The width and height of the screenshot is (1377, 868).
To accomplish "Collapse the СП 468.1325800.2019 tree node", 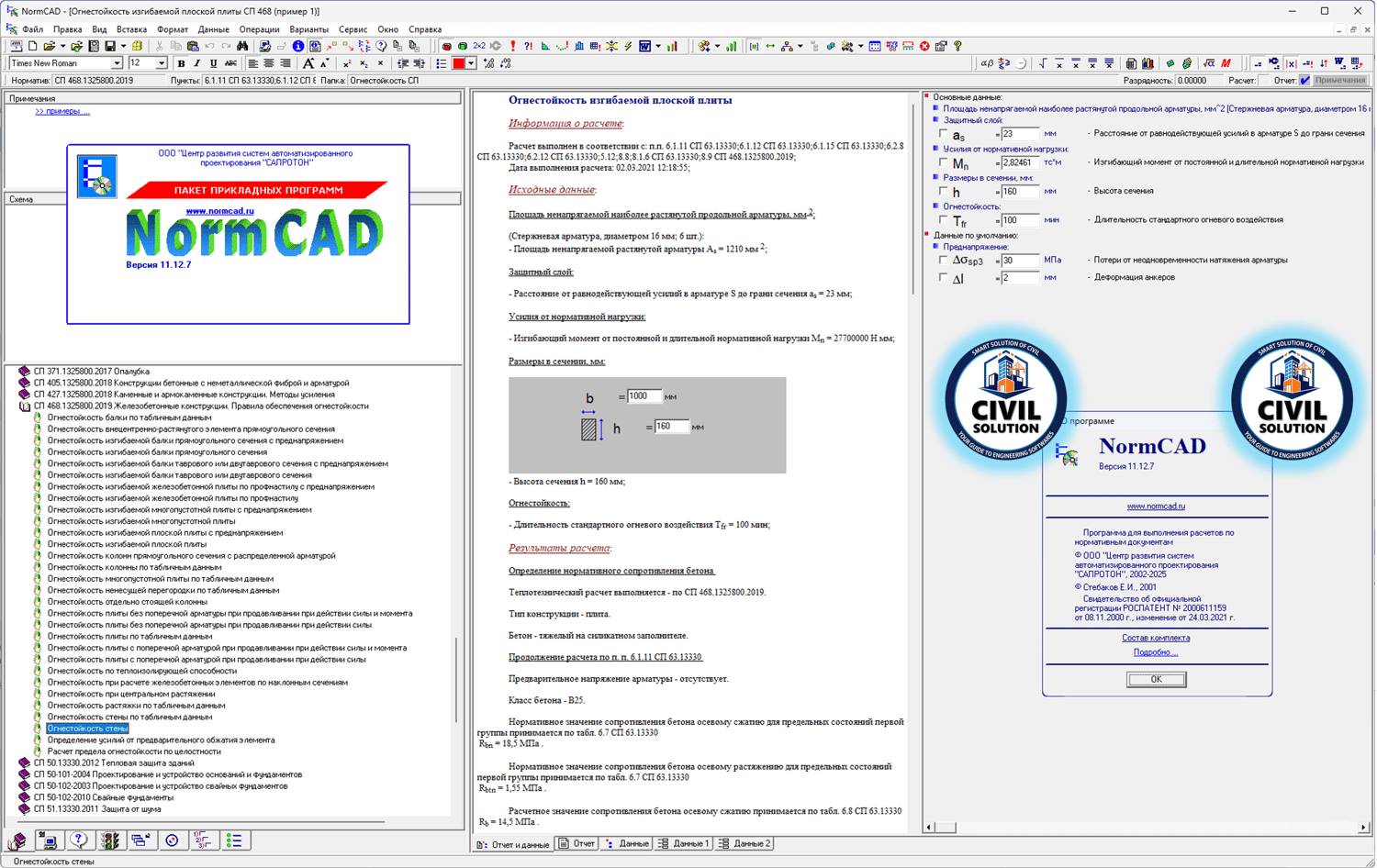I will [25, 406].
